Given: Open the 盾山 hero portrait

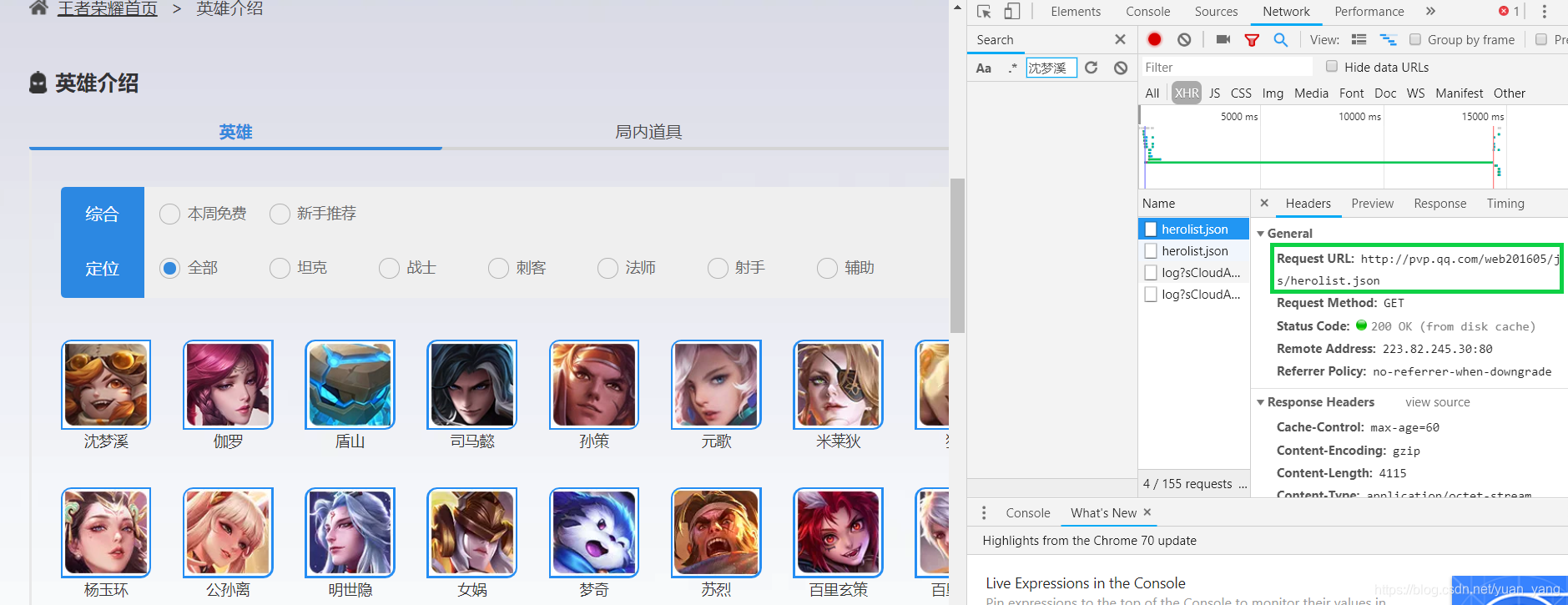Looking at the screenshot, I should coord(350,385).
